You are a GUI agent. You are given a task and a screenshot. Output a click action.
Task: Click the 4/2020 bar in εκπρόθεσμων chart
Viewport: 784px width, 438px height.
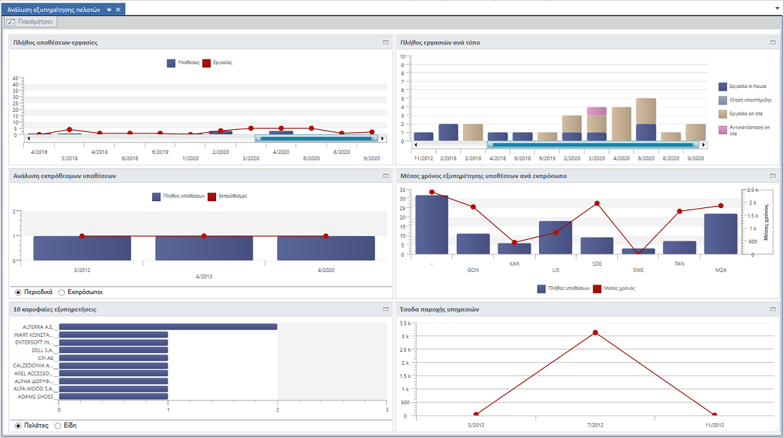tap(326, 248)
